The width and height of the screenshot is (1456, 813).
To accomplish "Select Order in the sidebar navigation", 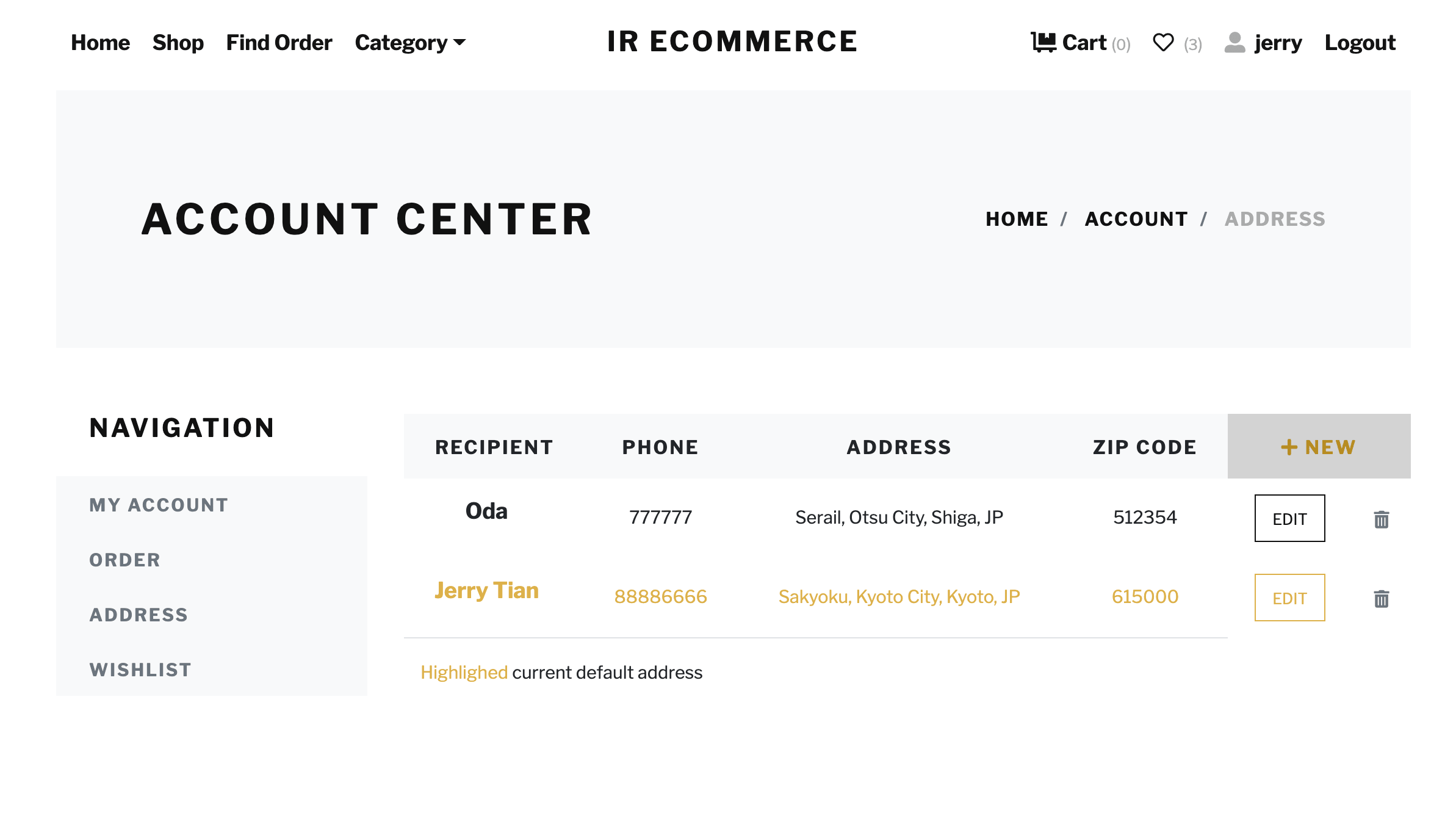I will 125,560.
